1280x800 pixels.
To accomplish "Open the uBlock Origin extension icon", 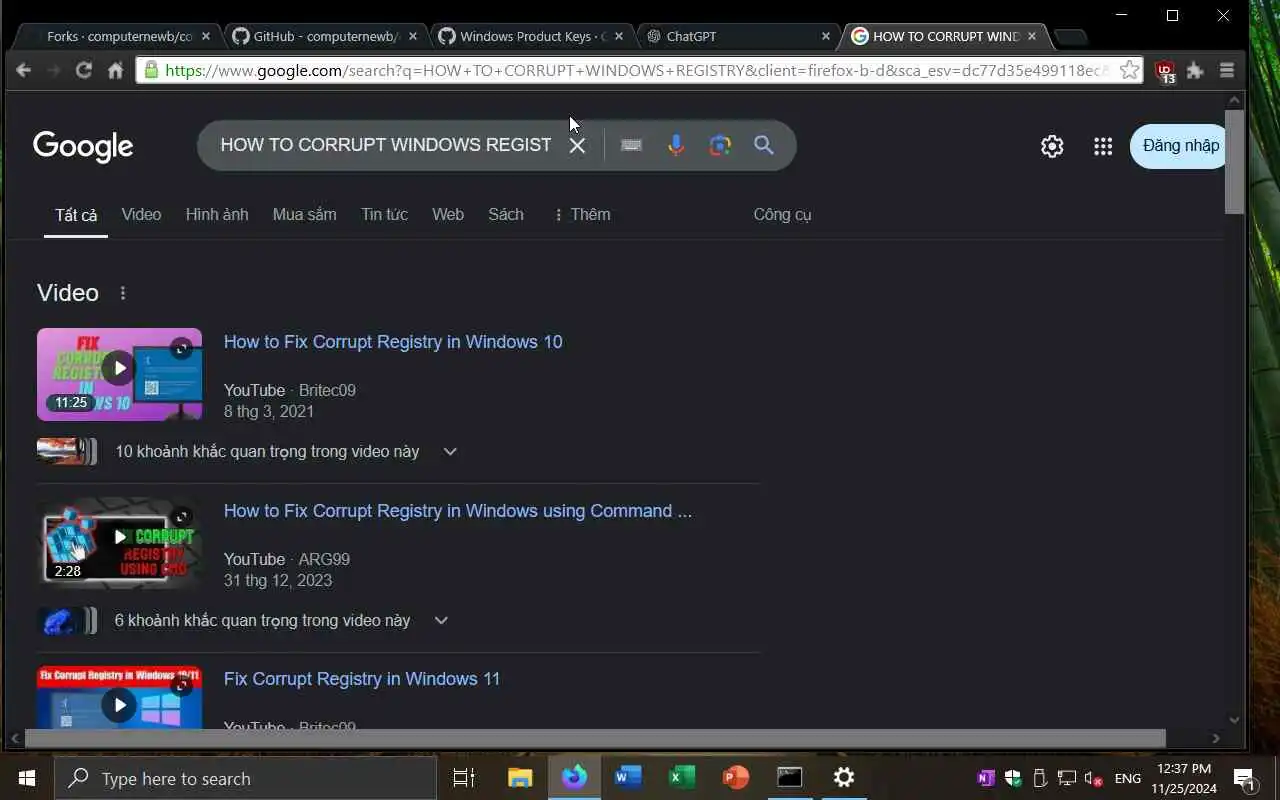I will pyautogui.click(x=1165, y=71).
